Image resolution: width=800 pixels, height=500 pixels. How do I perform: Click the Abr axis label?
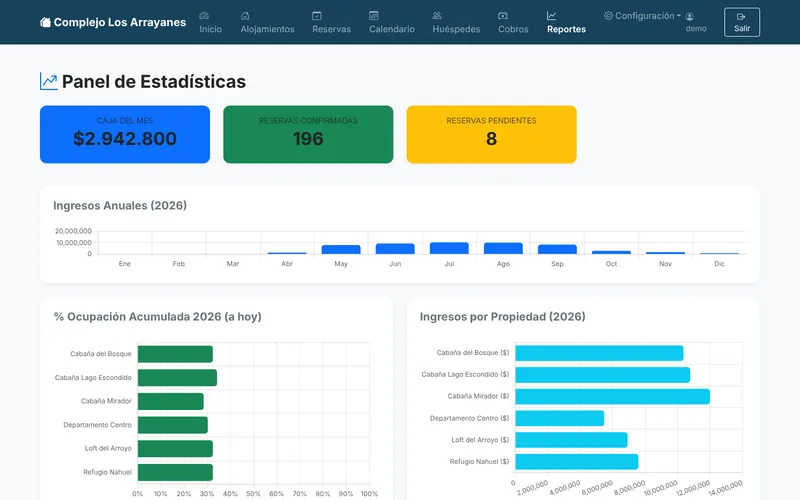287,264
